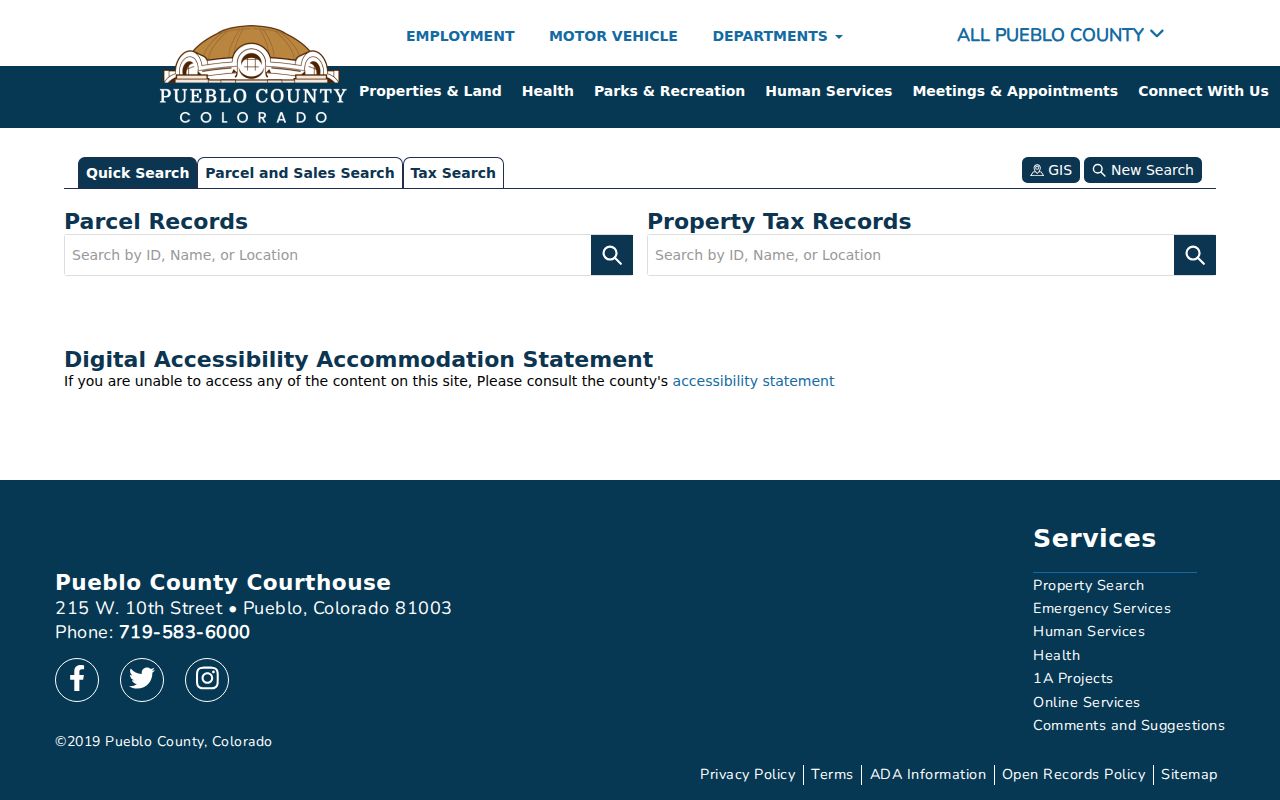Switch to Parcel and Sales Search tab

coord(300,173)
